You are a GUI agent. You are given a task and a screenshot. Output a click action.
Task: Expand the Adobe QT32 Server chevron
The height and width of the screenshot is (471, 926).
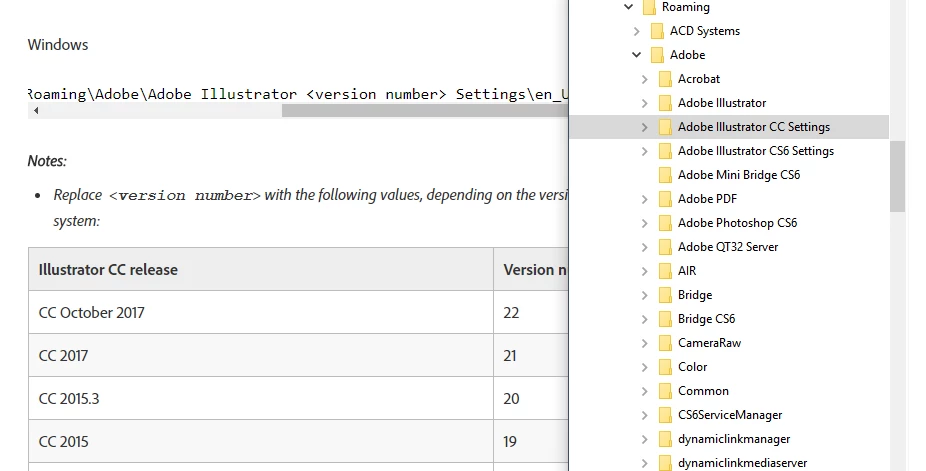pos(645,247)
